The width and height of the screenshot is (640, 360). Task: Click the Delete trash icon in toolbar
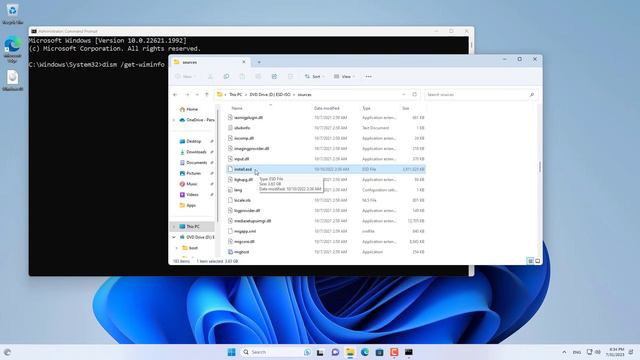(290, 76)
